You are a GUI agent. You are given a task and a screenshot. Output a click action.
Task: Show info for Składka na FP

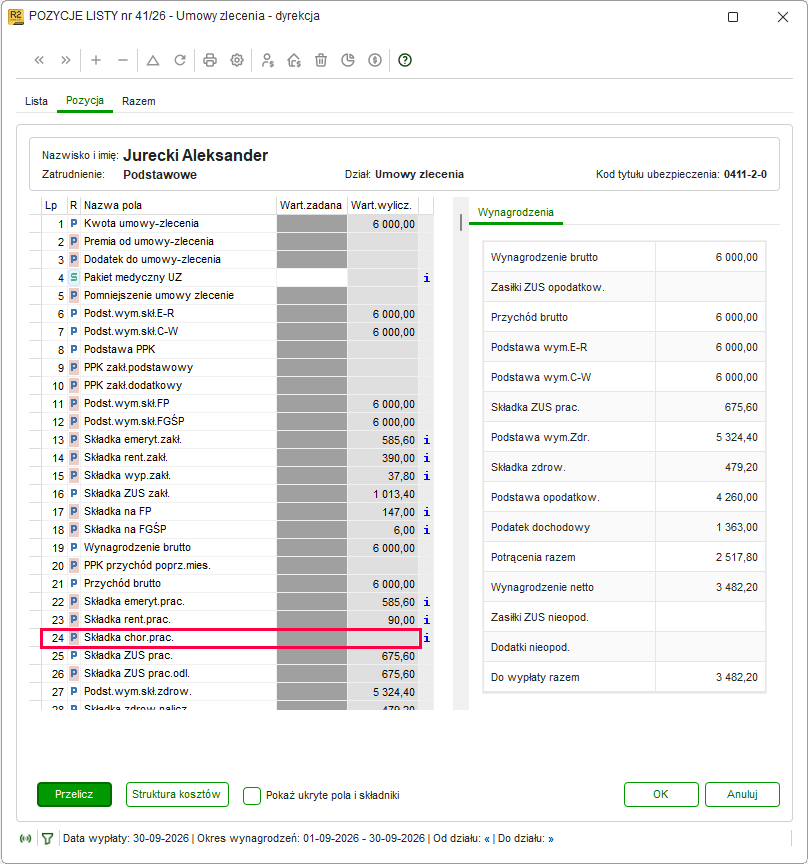pyautogui.click(x=427, y=512)
